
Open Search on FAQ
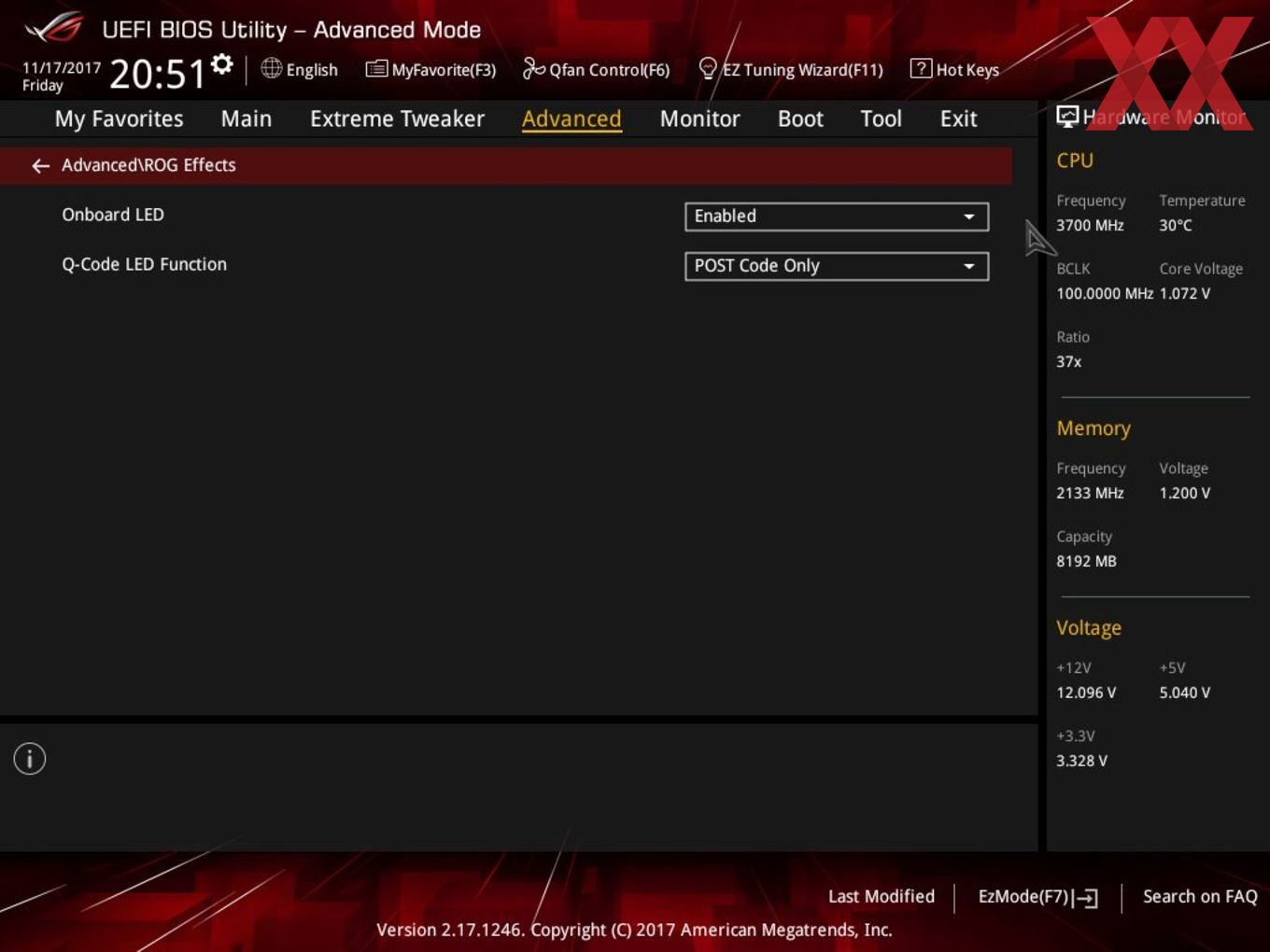[x=1200, y=896]
